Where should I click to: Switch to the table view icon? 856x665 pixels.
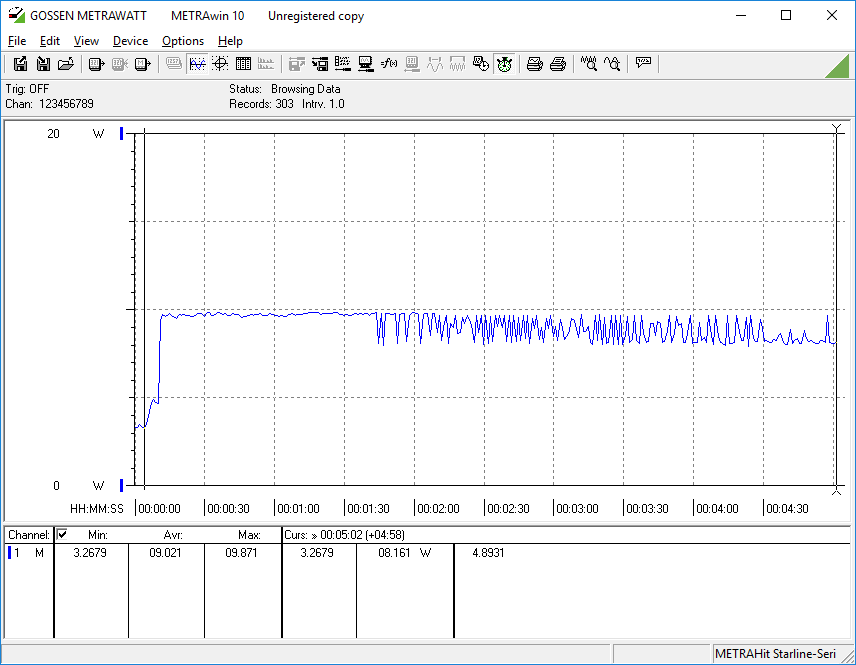pos(243,64)
